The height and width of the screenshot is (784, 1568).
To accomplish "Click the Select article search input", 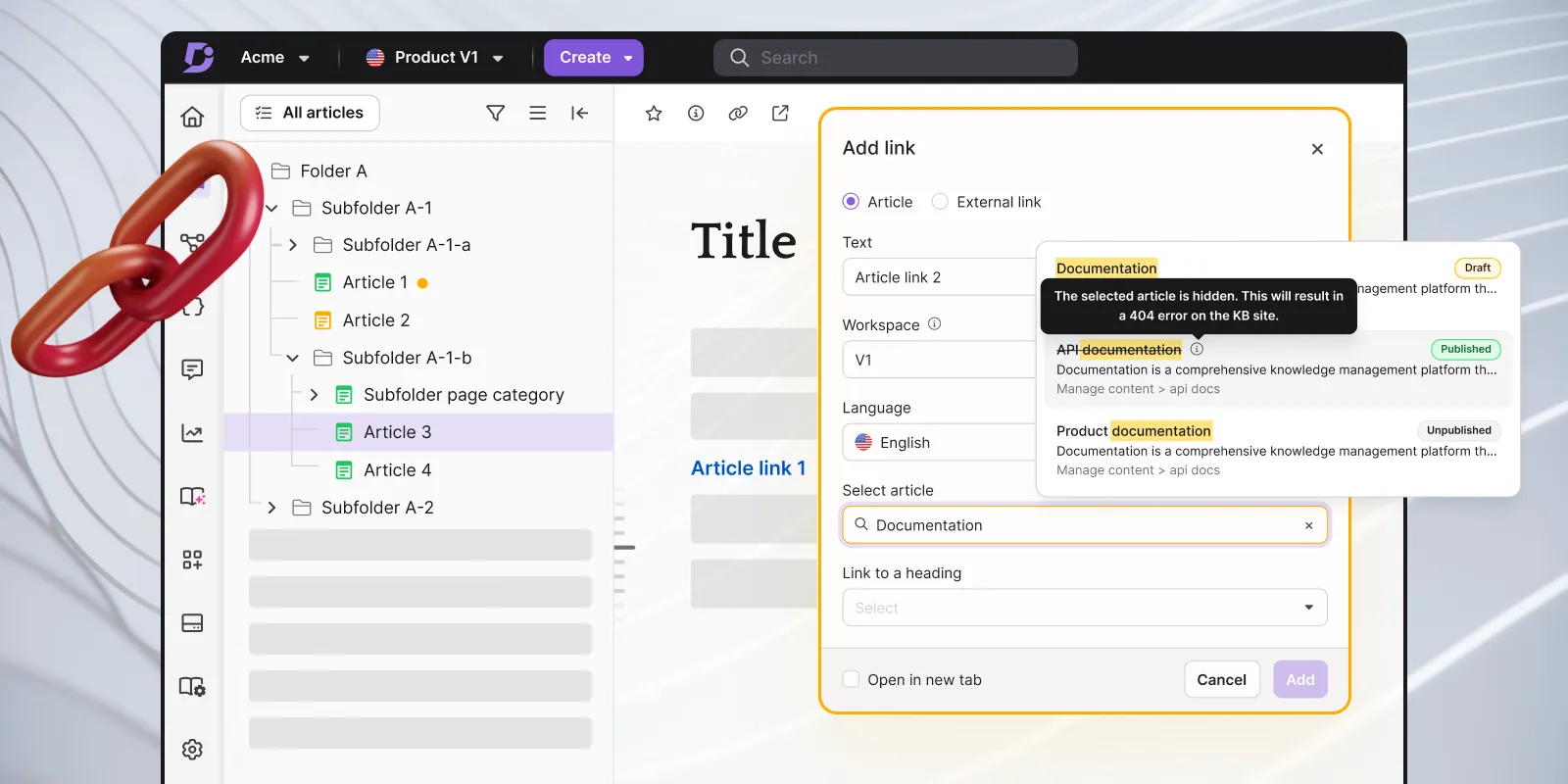I will pyautogui.click(x=1085, y=525).
